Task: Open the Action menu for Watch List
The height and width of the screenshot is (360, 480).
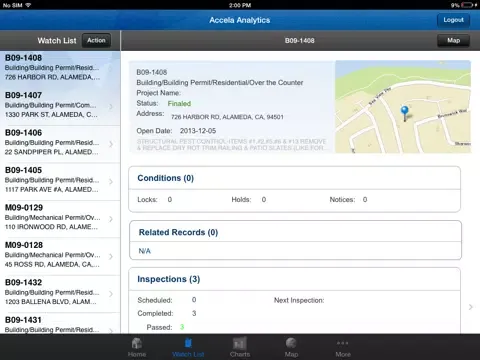Action: coord(96,40)
